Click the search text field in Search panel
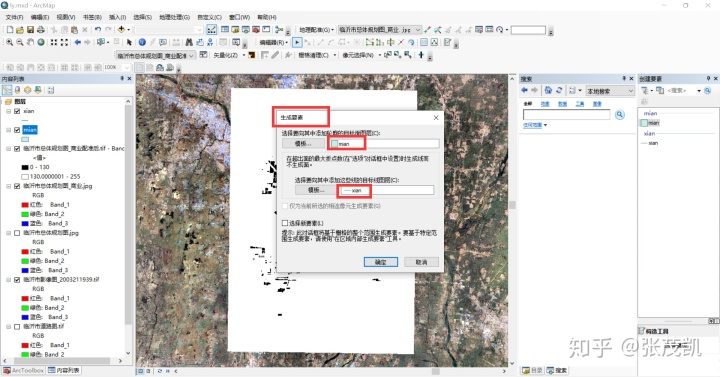Image resolution: width=720 pixels, height=377 pixels. click(567, 114)
